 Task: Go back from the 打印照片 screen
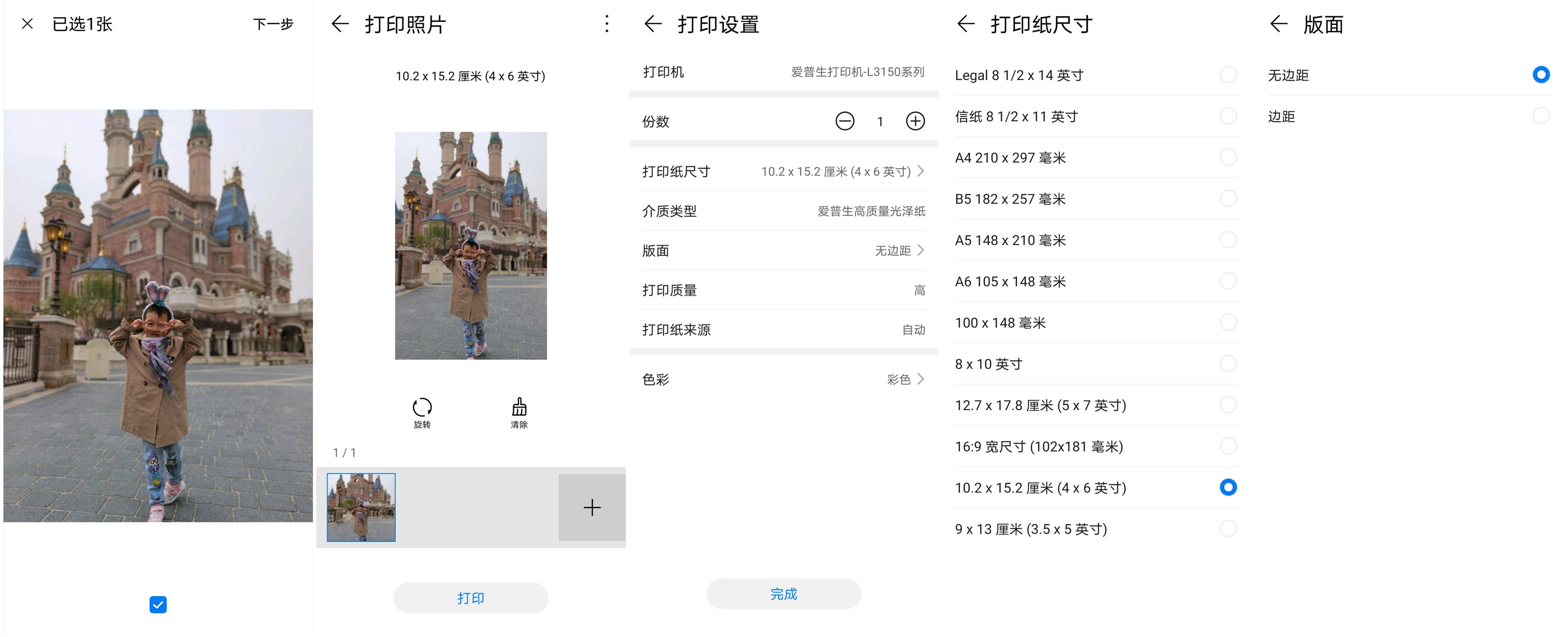[x=340, y=24]
